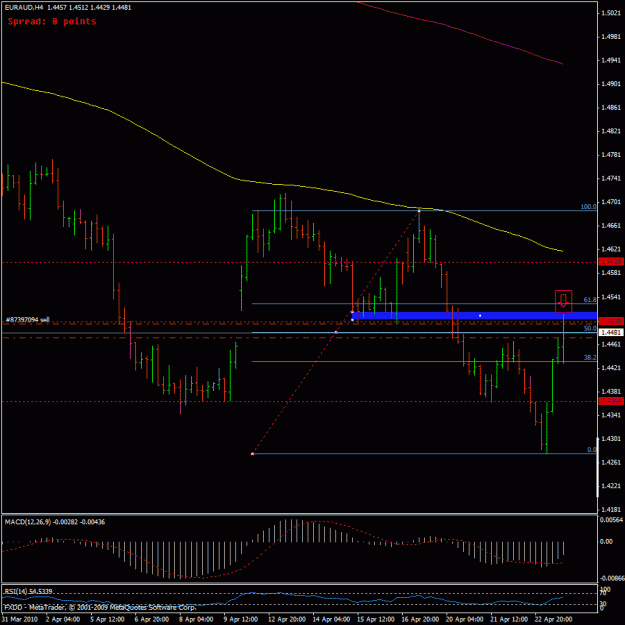Click the 1.4821 price scale value
625x625 pixels.
[610, 131]
